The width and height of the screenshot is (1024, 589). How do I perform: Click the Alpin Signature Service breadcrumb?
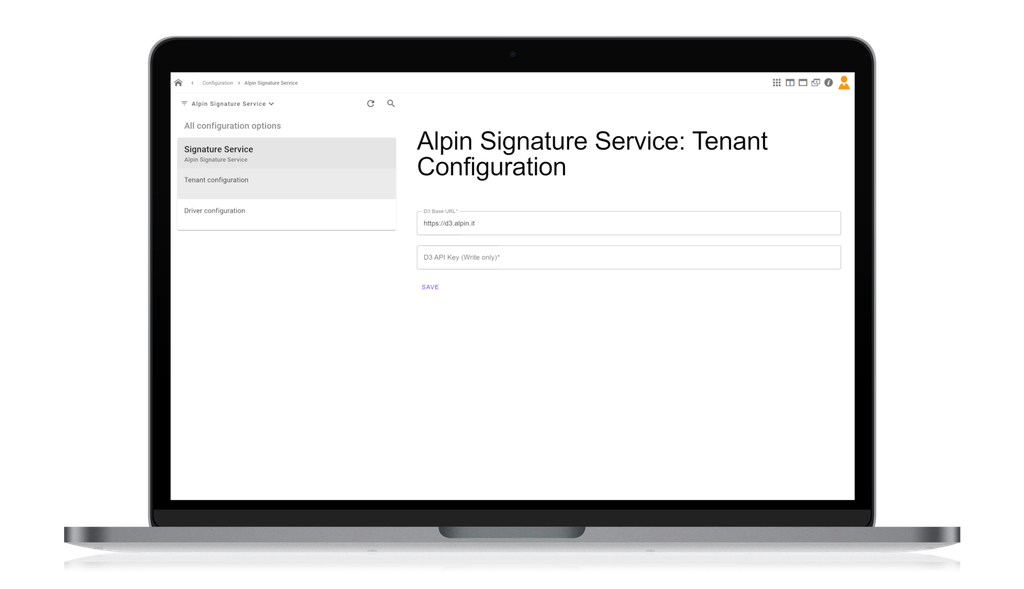click(x=271, y=83)
